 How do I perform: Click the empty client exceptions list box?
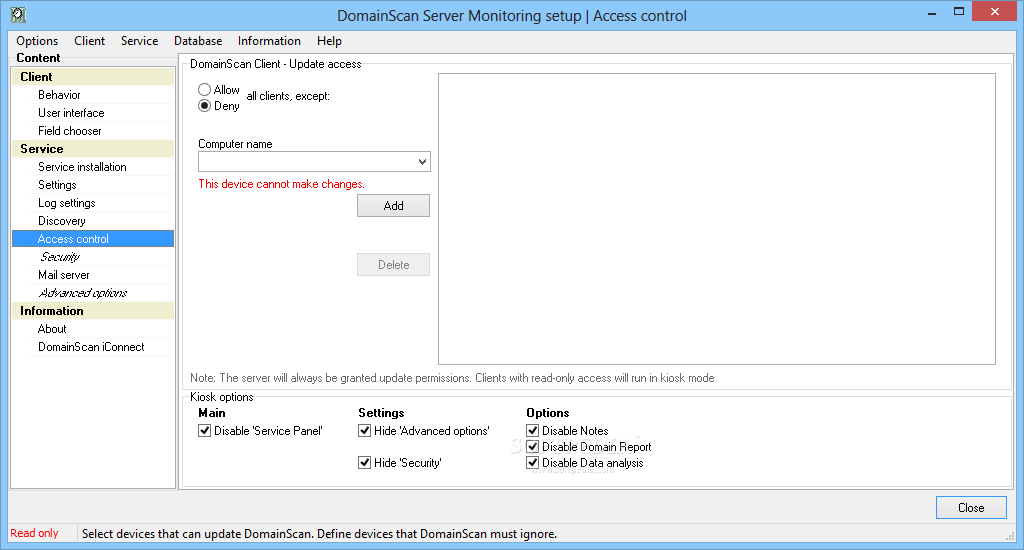(x=716, y=219)
